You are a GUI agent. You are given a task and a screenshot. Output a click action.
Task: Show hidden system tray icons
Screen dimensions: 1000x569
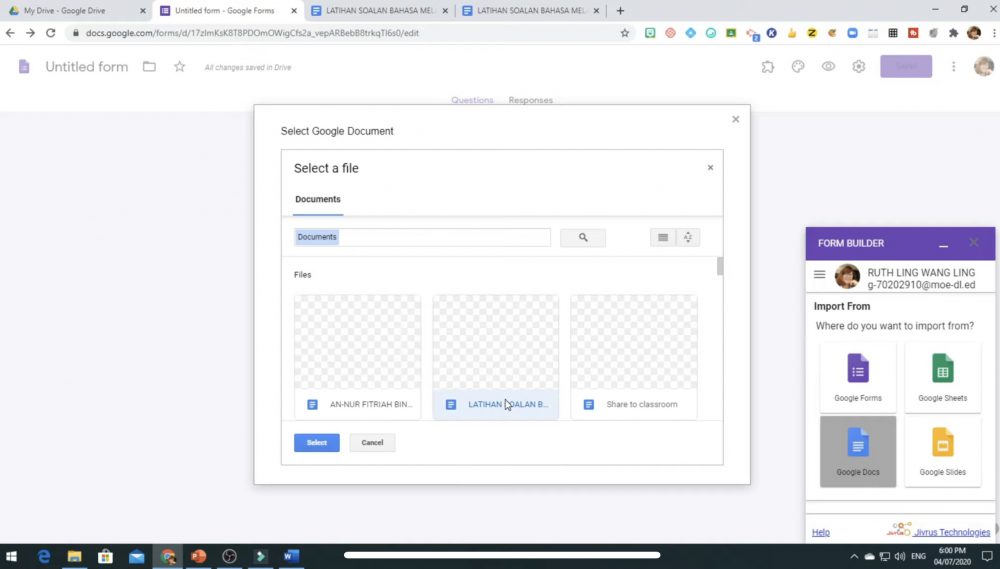[854, 557]
